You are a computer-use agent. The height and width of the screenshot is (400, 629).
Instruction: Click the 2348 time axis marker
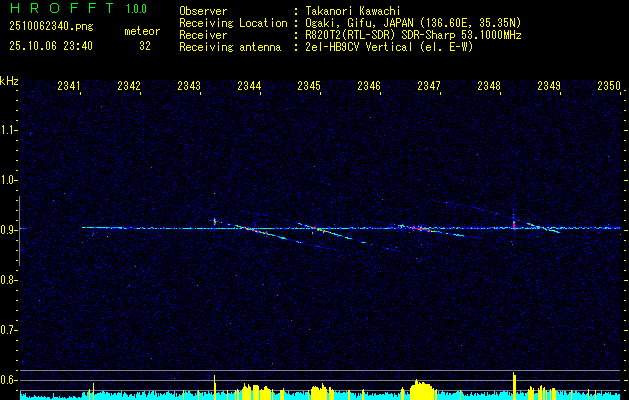tap(489, 85)
